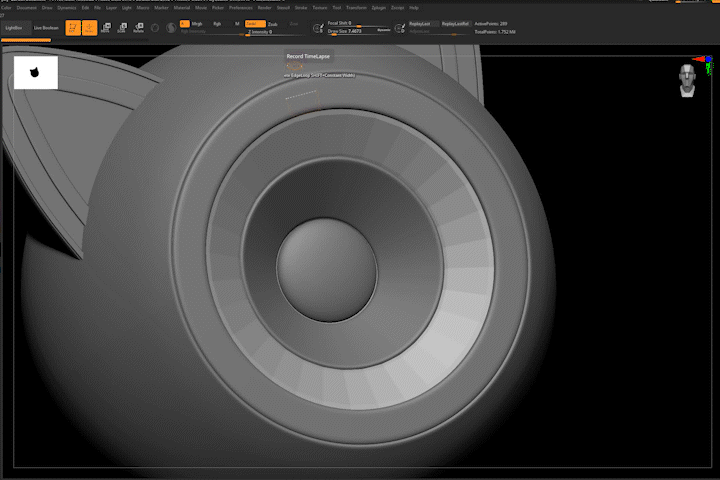Open the Help menu
This screenshot has height=480, width=720.
[414, 8]
